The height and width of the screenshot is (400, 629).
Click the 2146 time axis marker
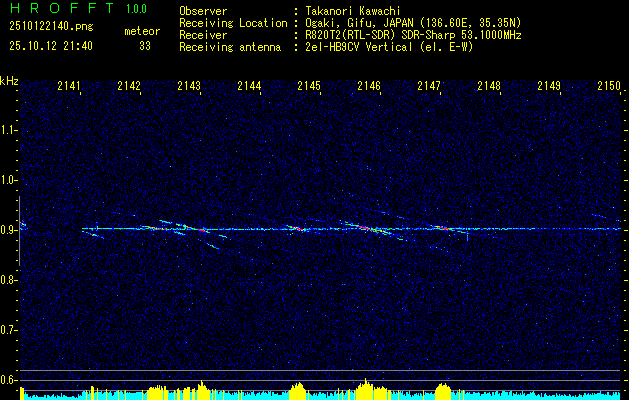pos(369,85)
